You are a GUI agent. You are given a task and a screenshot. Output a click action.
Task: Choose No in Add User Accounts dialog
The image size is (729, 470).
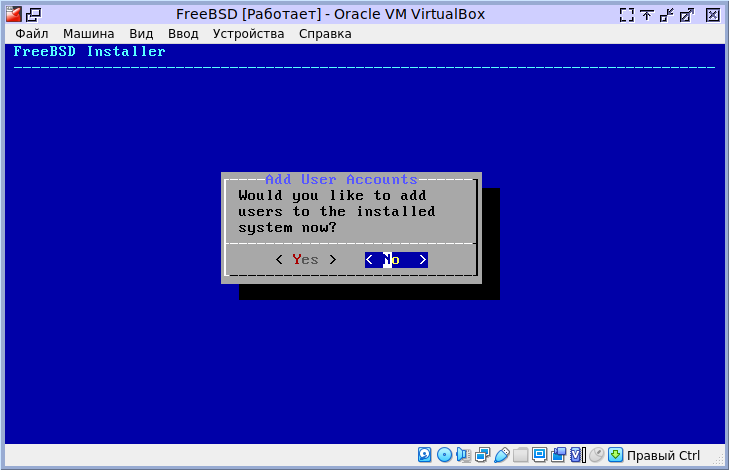pos(396,259)
